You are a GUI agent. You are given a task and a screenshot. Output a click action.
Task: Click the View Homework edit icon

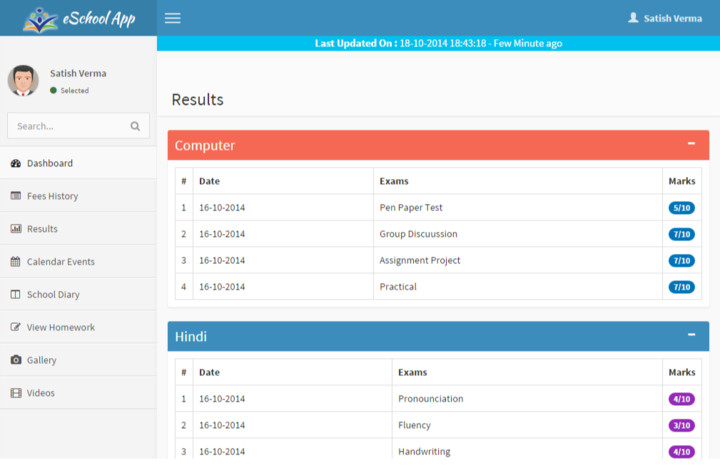[16, 327]
